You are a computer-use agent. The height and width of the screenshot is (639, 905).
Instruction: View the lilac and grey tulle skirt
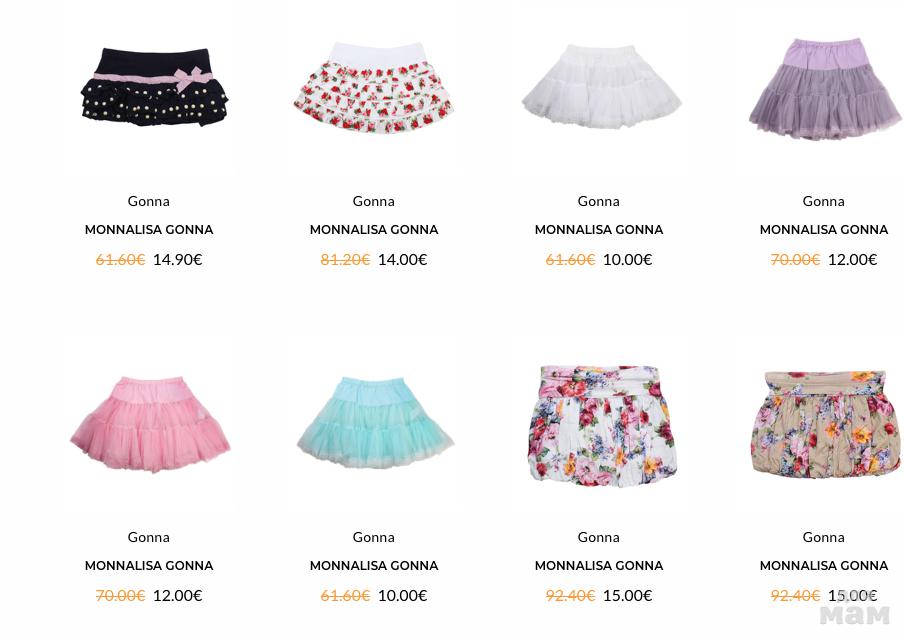(825, 89)
